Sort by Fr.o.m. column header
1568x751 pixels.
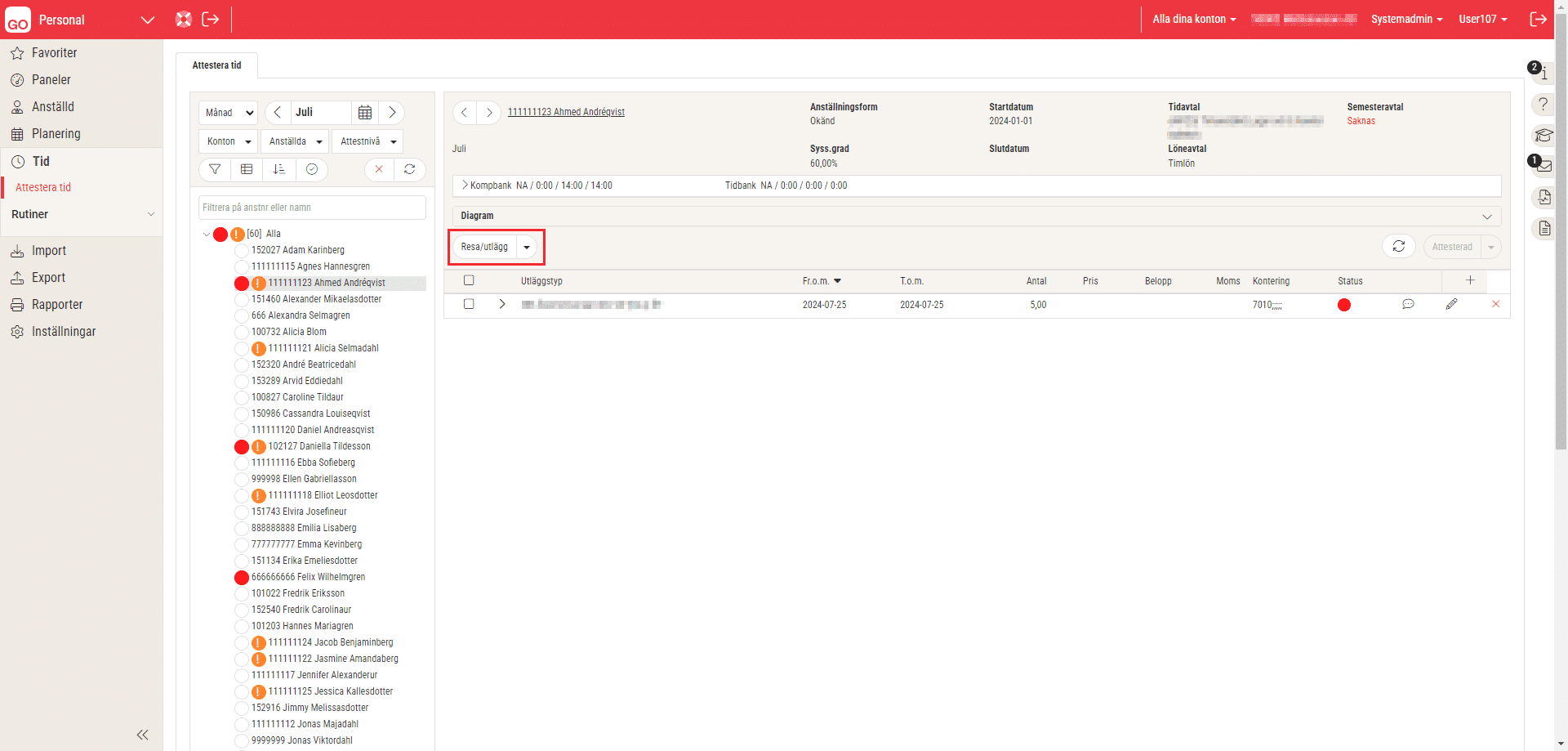point(822,281)
